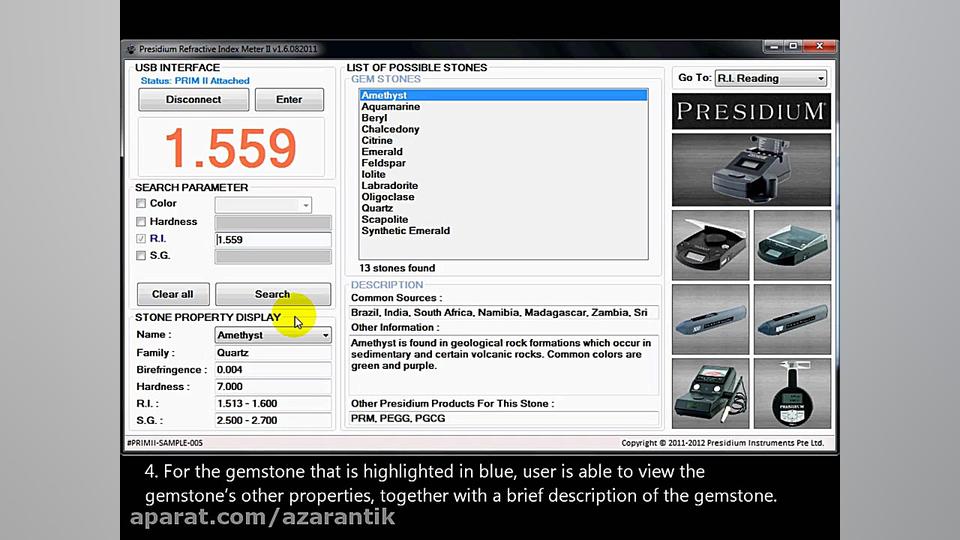Click the right pen tester thumbnail in the middle row

pos(792,320)
